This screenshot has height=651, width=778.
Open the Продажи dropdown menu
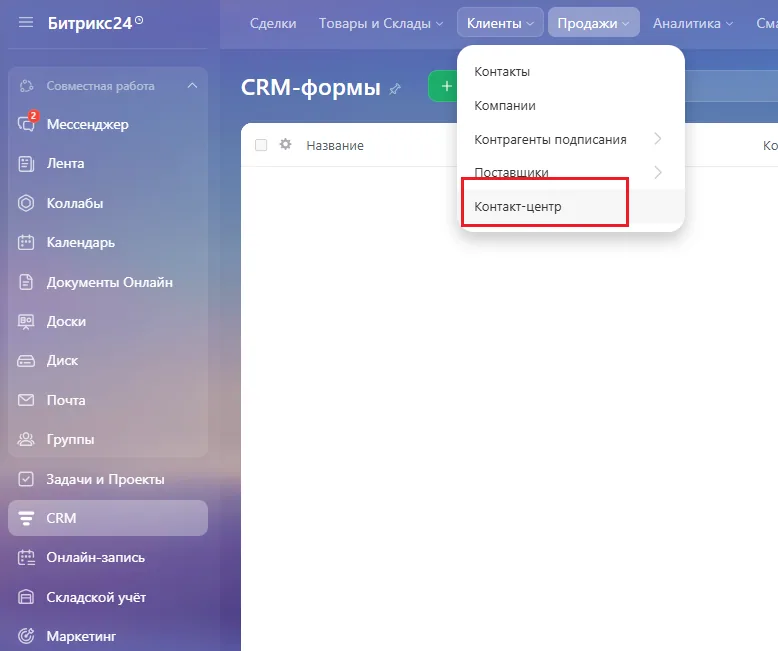[x=593, y=23]
